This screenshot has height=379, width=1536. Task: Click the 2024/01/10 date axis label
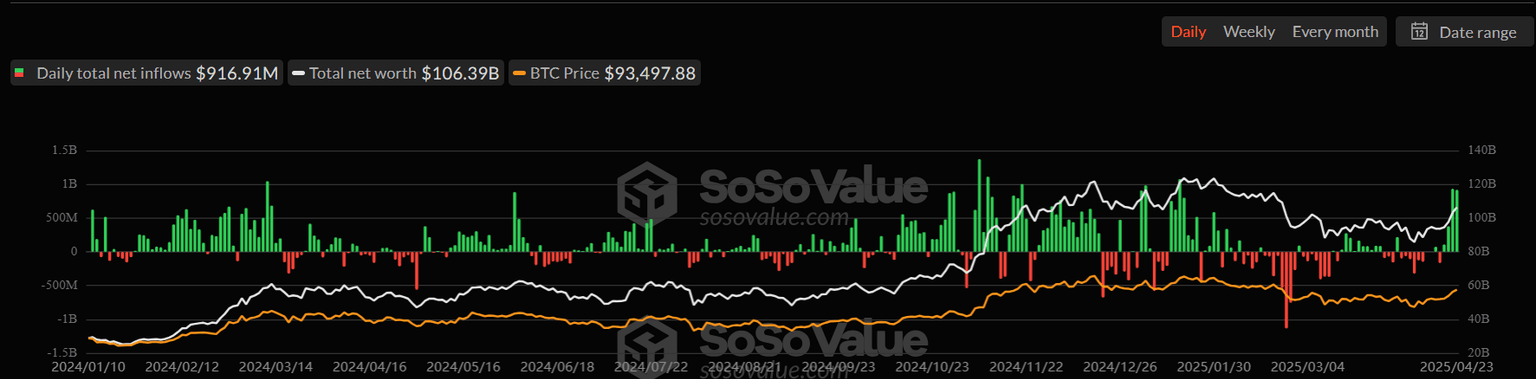click(89, 367)
